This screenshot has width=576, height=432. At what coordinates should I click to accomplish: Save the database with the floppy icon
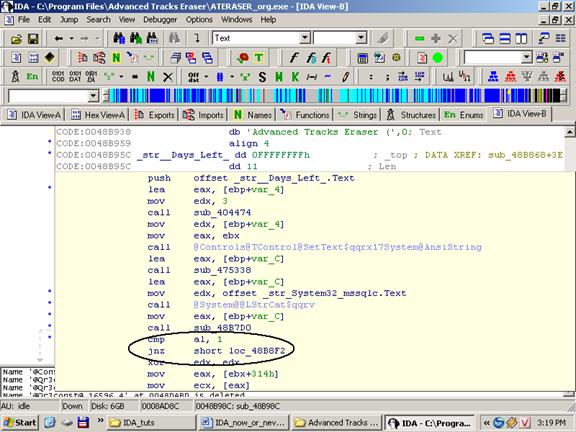[33, 39]
